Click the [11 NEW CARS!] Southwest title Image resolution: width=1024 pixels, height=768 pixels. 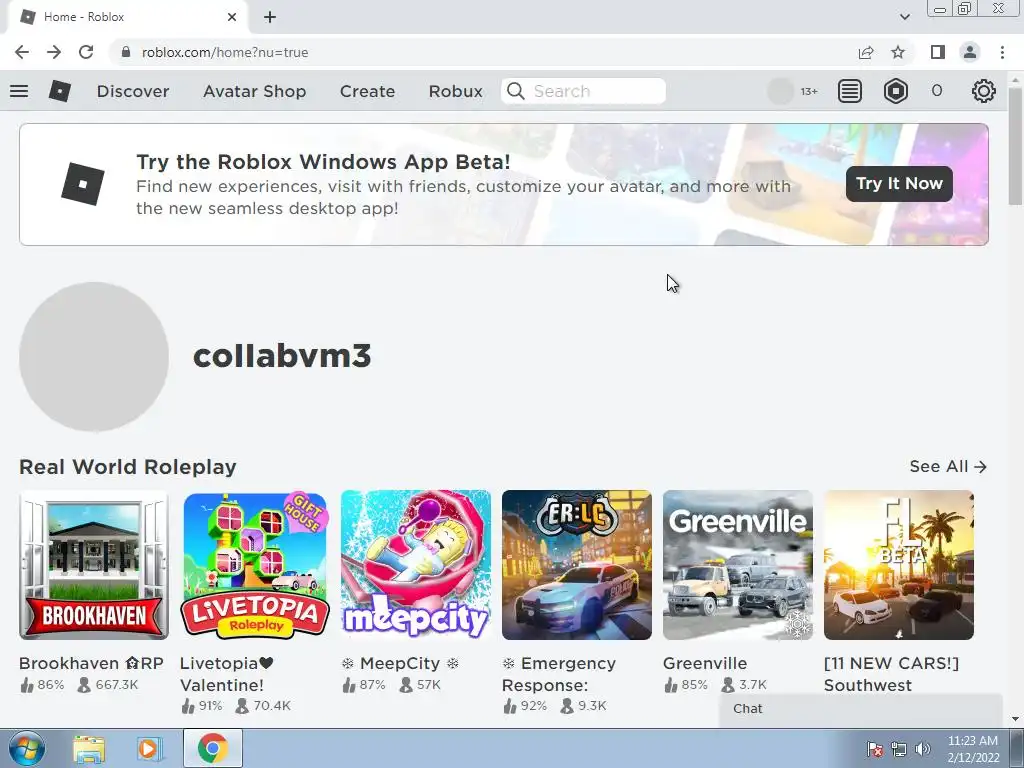891,674
